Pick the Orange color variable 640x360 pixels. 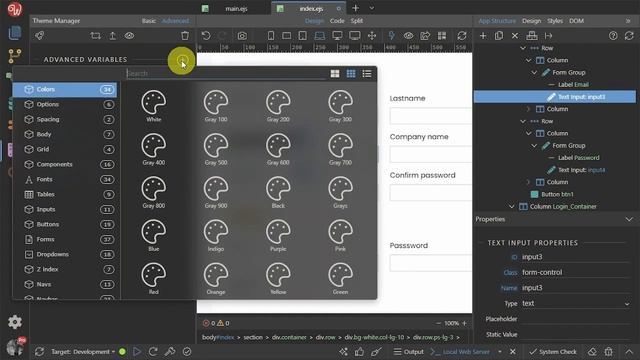click(216, 279)
